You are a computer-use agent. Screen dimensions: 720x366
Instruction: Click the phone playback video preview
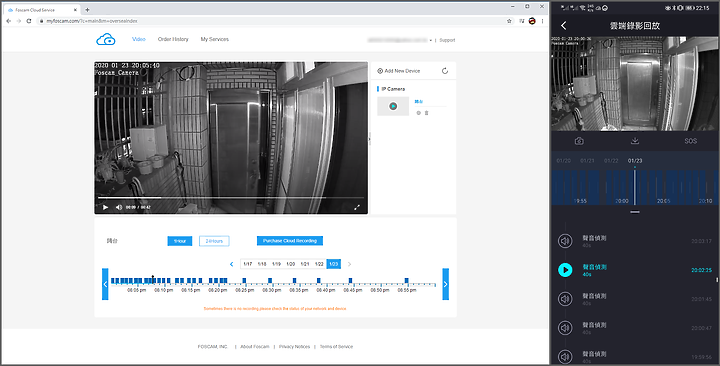click(635, 84)
